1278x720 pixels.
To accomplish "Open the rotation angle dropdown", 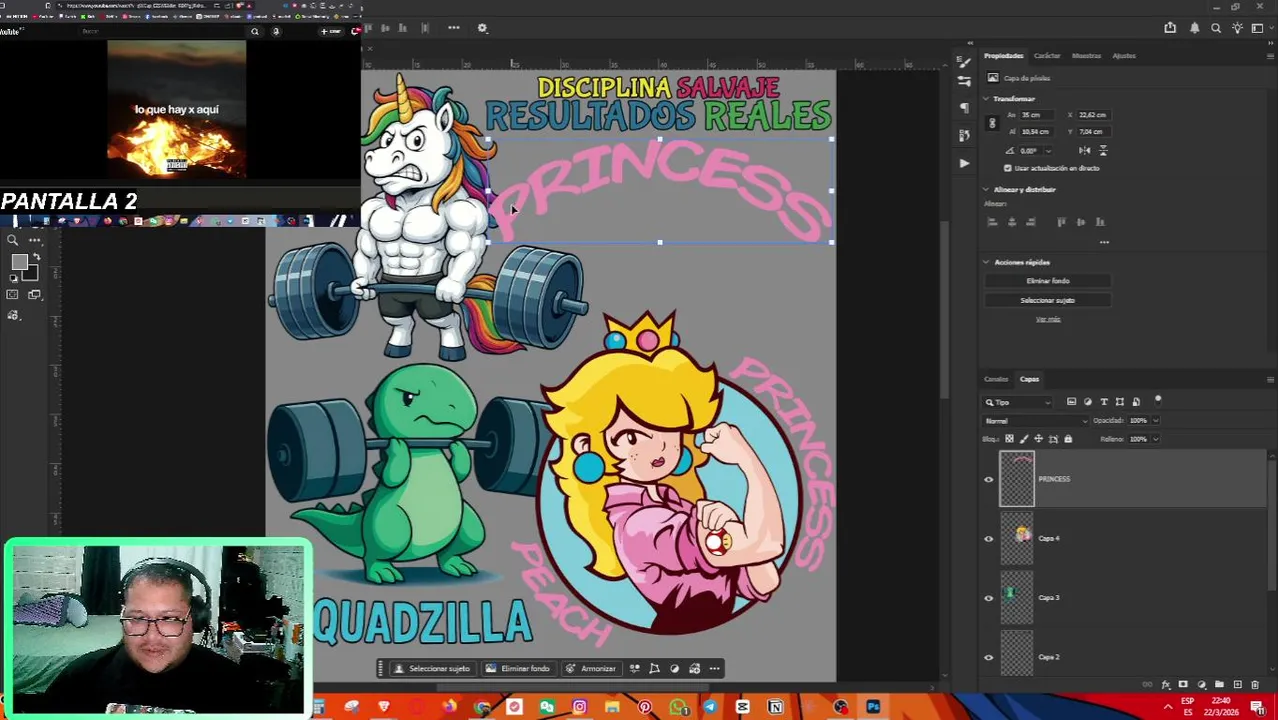I will click(x=1048, y=151).
